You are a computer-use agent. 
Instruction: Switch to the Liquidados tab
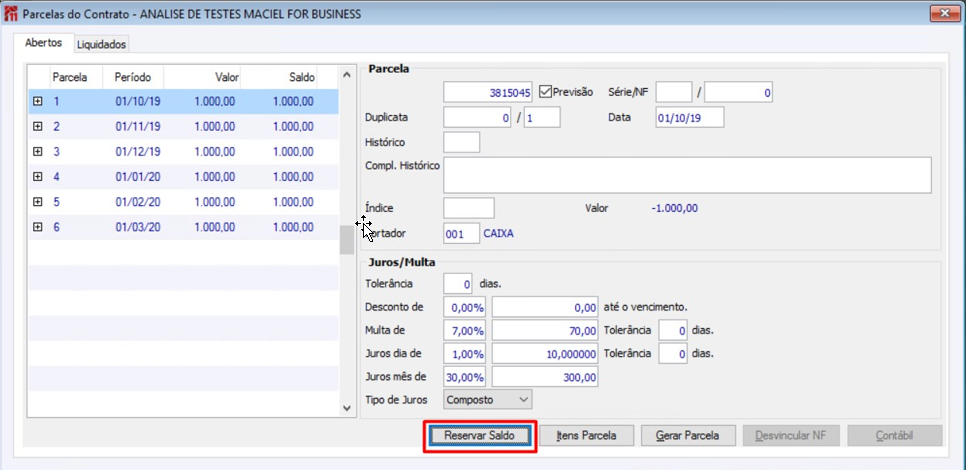pyautogui.click(x=102, y=44)
